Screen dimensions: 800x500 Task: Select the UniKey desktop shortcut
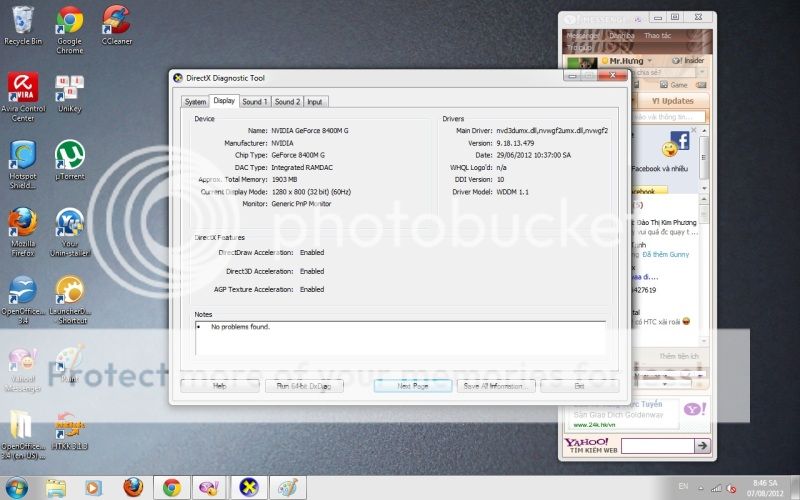[x=70, y=93]
